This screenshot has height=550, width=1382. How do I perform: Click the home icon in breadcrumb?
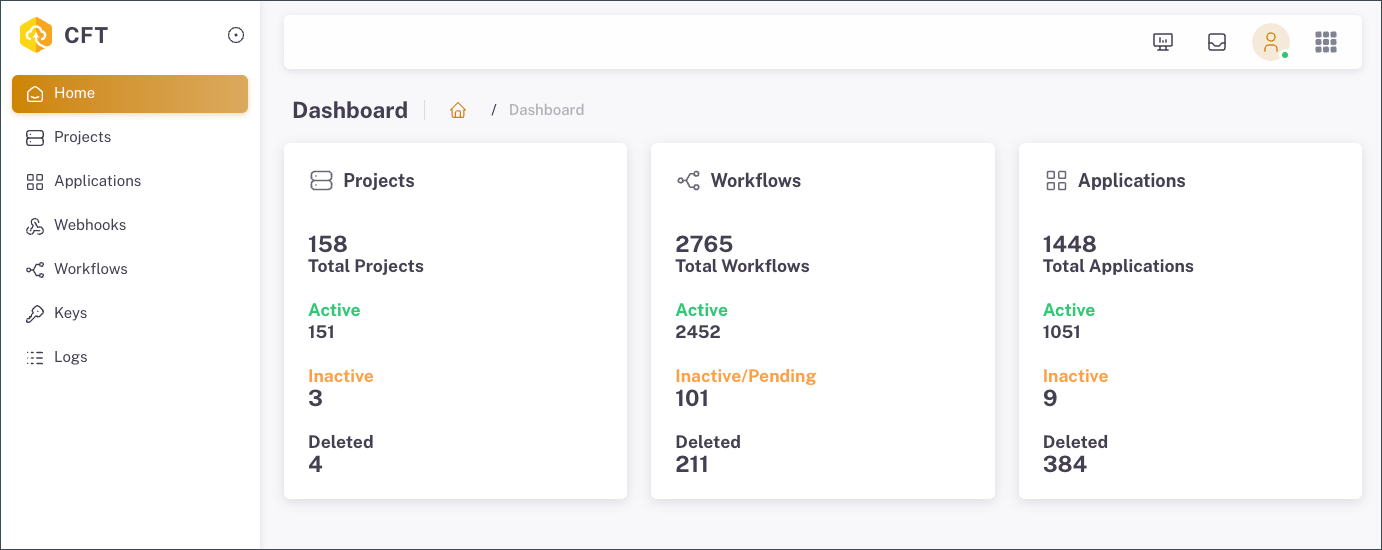(x=458, y=110)
